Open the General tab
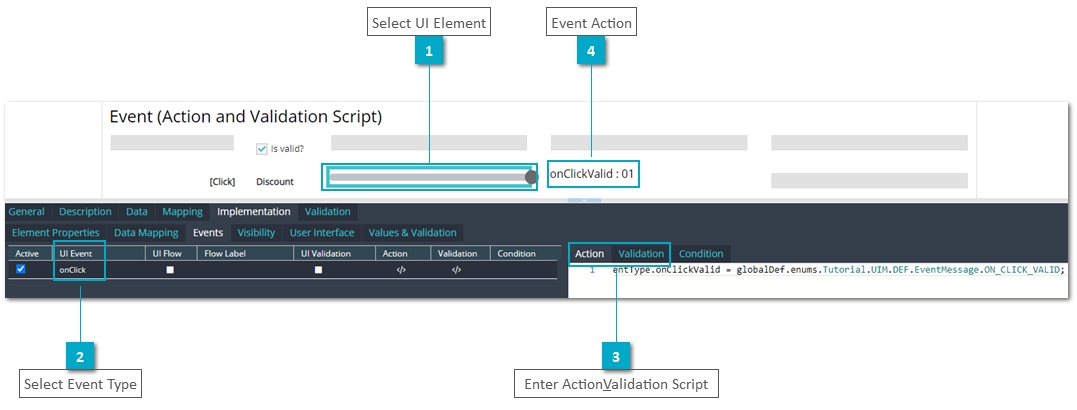 point(27,212)
